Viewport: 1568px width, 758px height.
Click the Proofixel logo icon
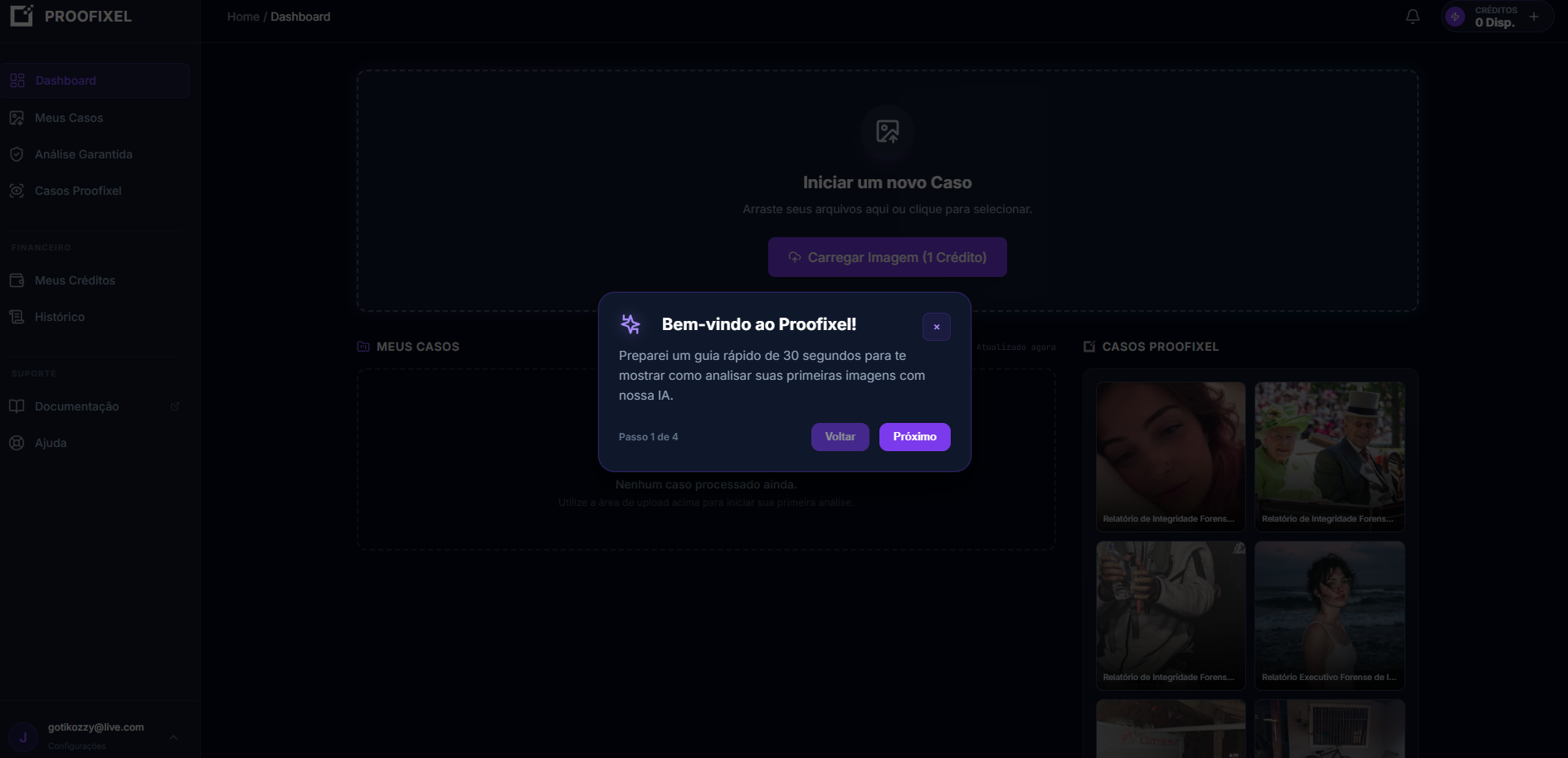22,16
